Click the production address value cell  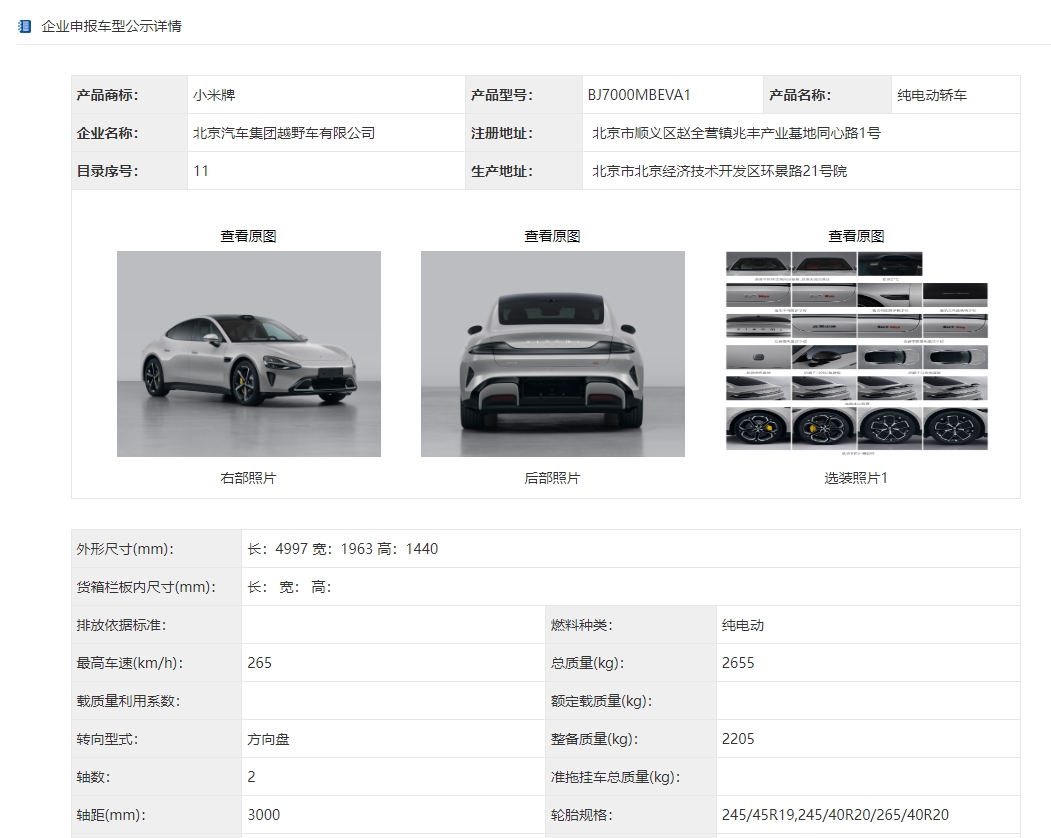(719, 171)
